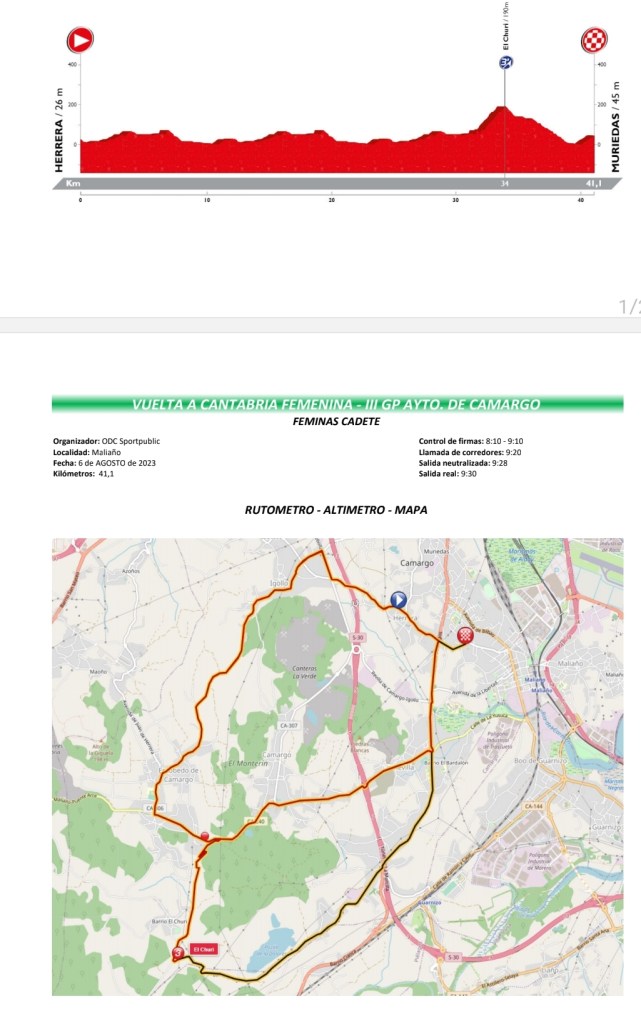Viewport: 641px width, 1024px height.
Task: Click the gray Km distance bar
Action: click(x=300, y=184)
